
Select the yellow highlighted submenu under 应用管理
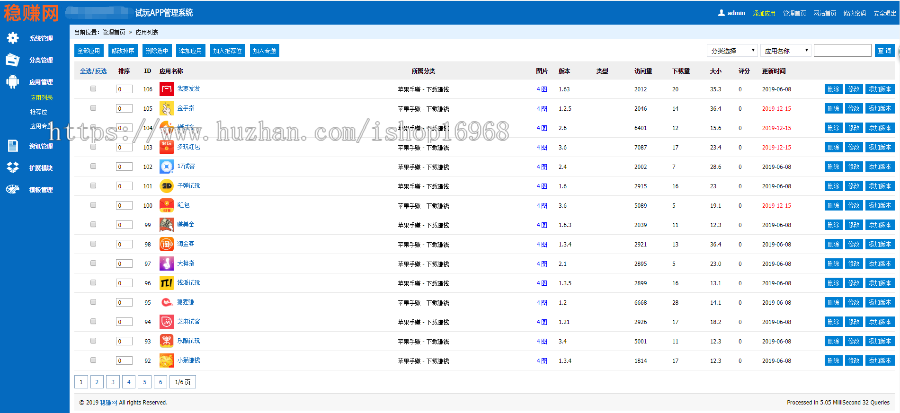click(41, 98)
